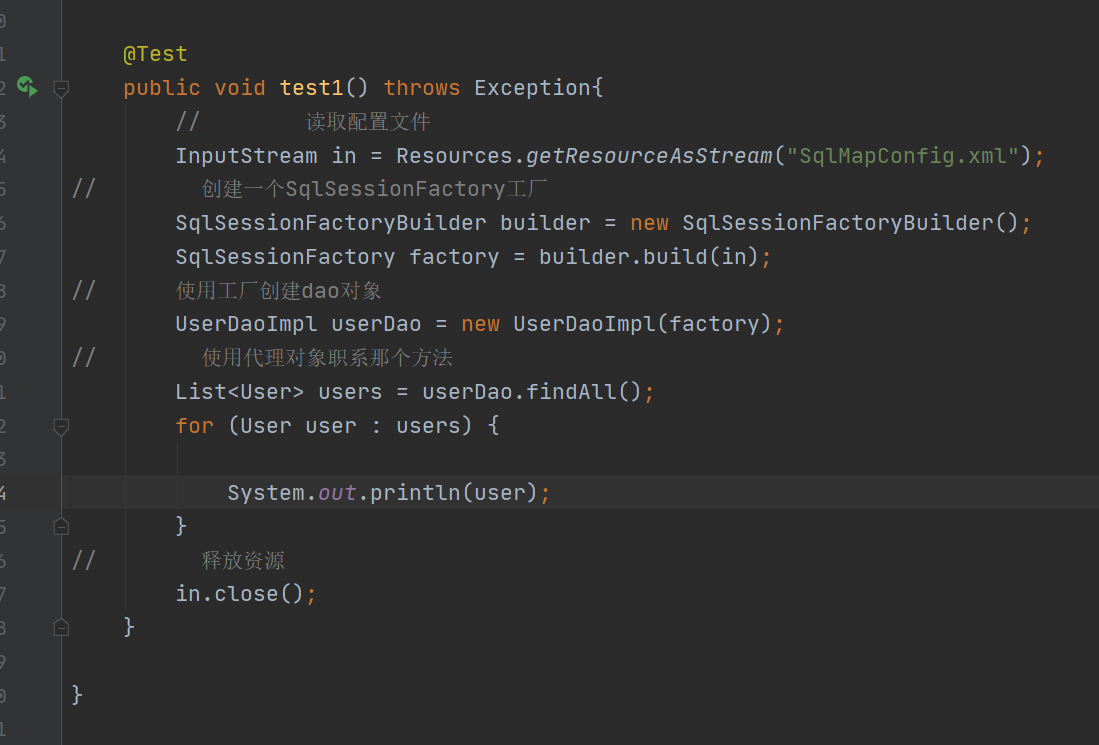Click the "SqlMapConfig.xml" string literal

pyautogui.click(x=903, y=156)
